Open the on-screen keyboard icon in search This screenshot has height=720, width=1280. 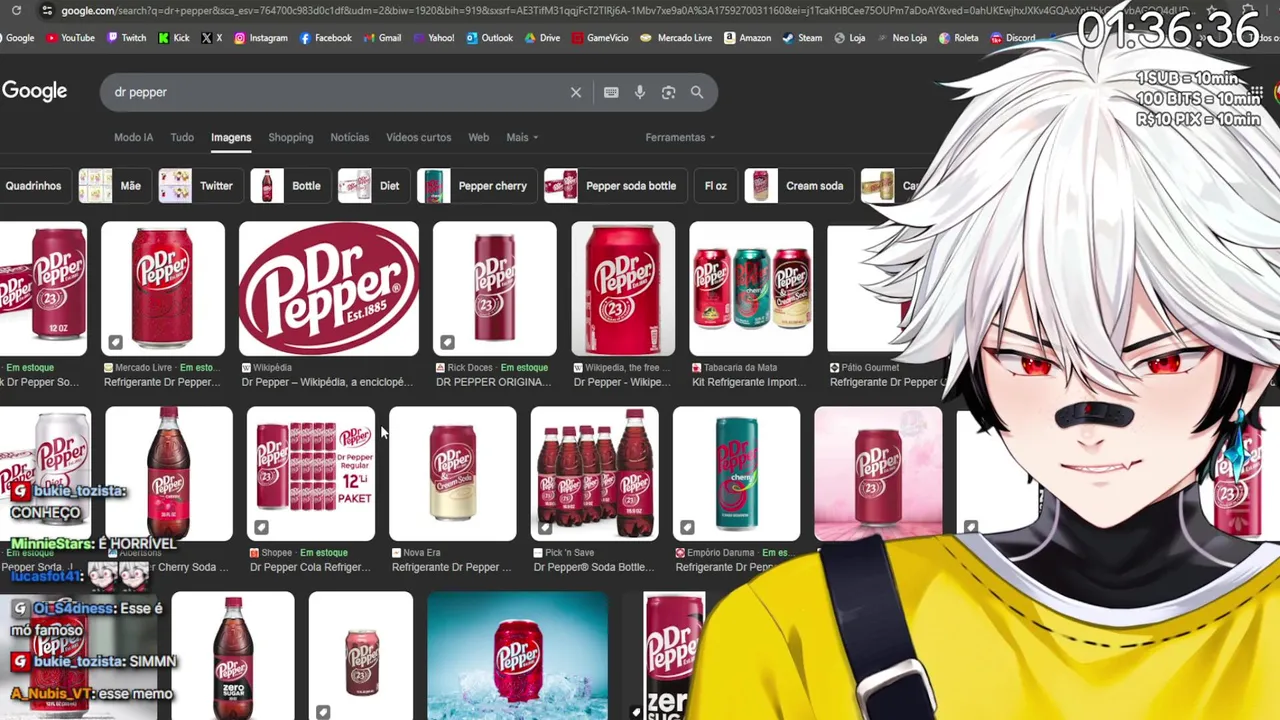[611, 92]
